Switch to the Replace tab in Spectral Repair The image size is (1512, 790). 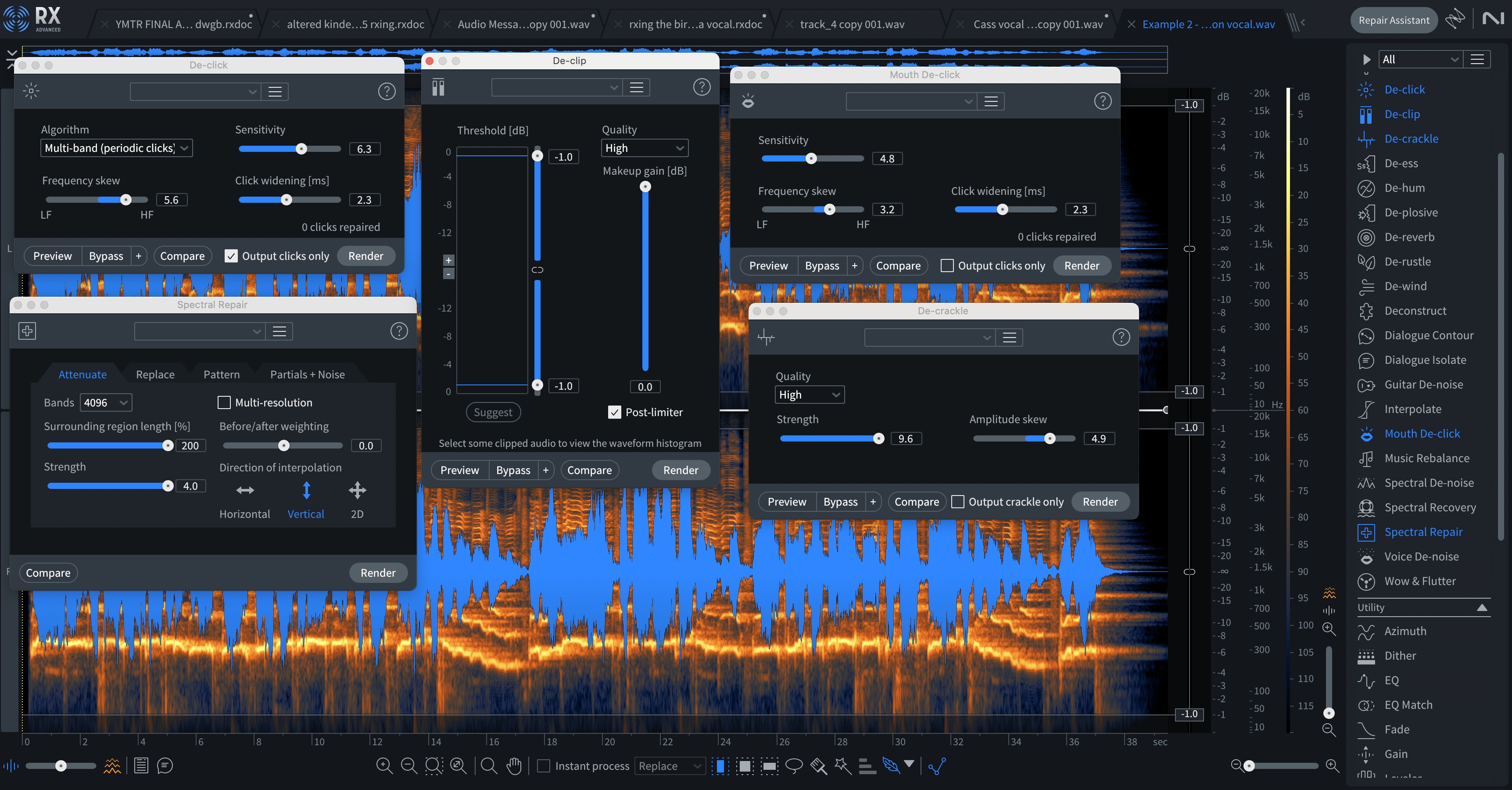155,374
